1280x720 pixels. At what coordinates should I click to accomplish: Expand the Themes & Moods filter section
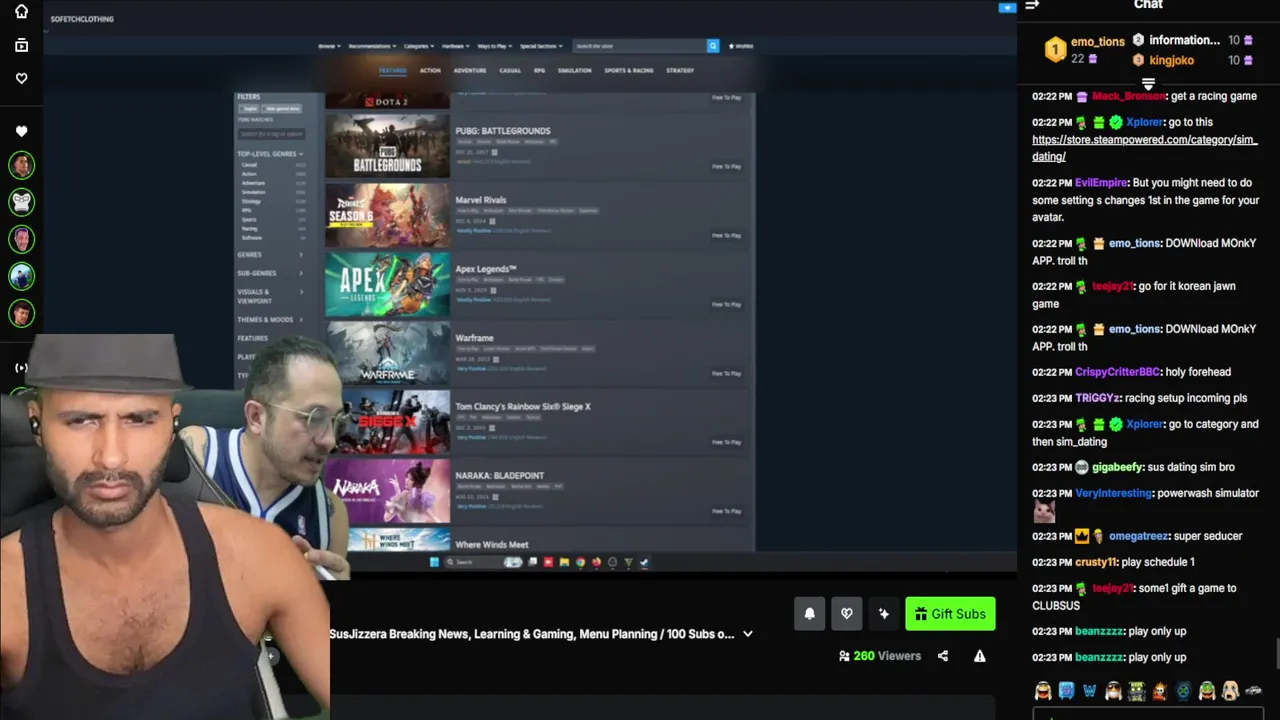[270, 320]
